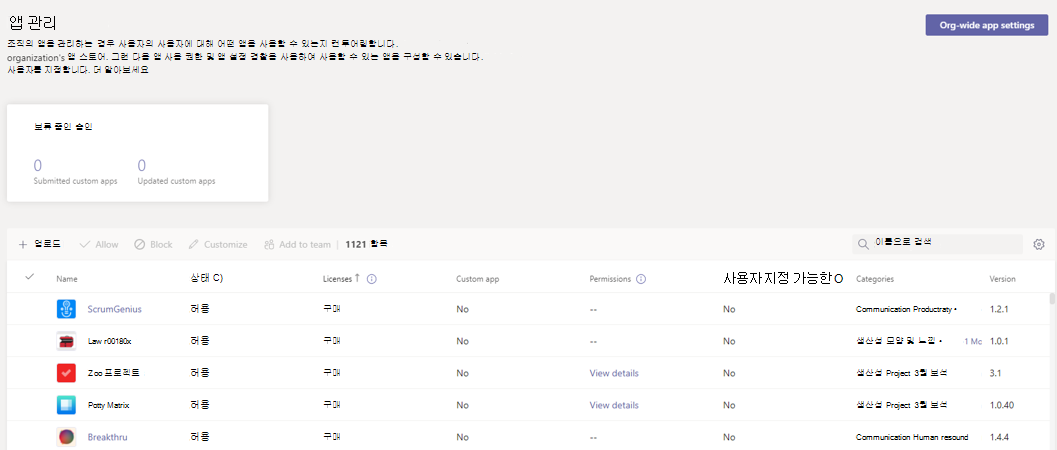This screenshot has height=450, width=1057.
Task: Focus the search by name field
Action: (x=938, y=244)
